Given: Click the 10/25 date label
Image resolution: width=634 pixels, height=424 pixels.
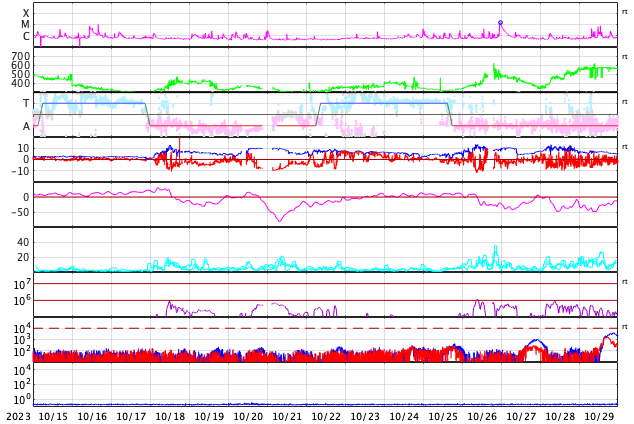Looking at the screenshot, I should [443, 417].
